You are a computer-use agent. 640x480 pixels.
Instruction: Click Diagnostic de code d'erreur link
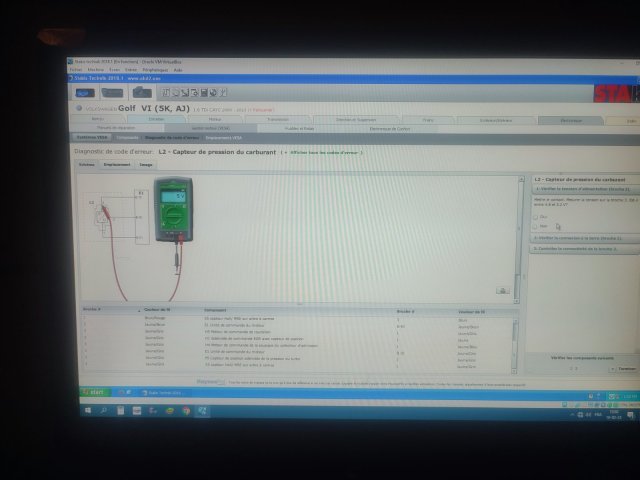(172, 138)
